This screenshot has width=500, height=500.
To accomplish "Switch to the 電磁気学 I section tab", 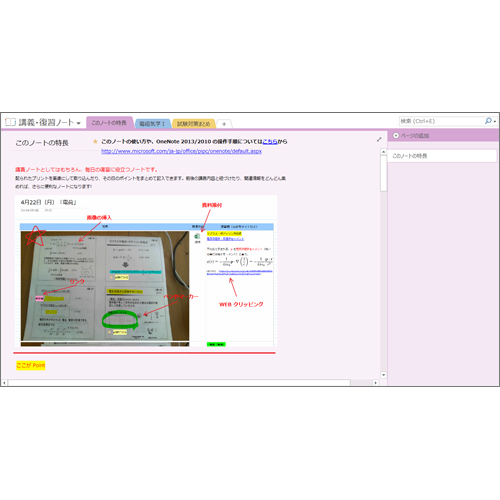I will (152, 124).
